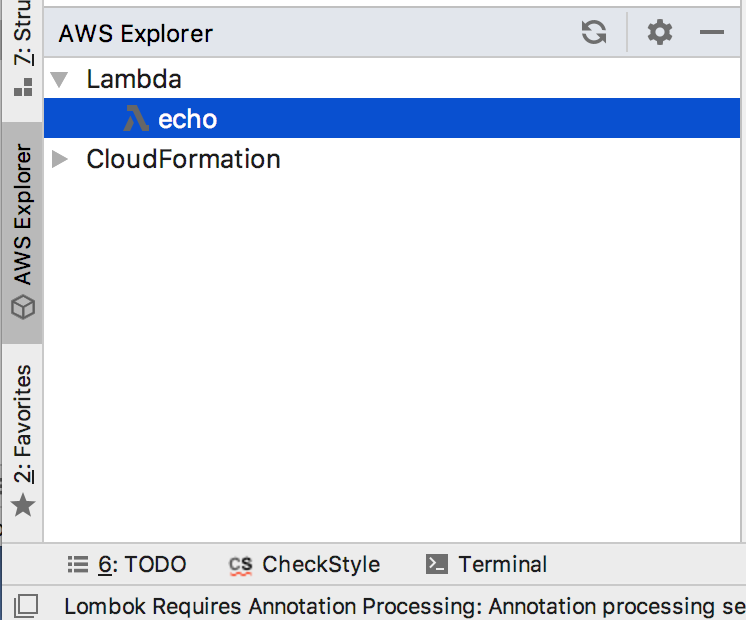Click the lambda icon beside echo

[136, 118]
